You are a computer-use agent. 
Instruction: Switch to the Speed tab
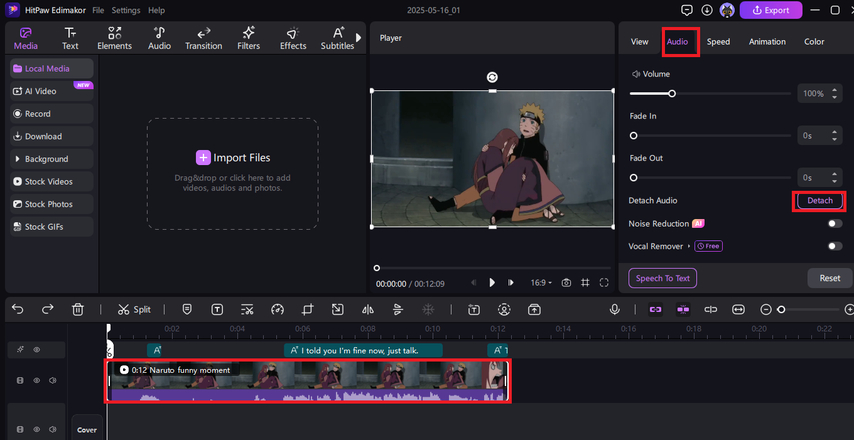point(718,42)
